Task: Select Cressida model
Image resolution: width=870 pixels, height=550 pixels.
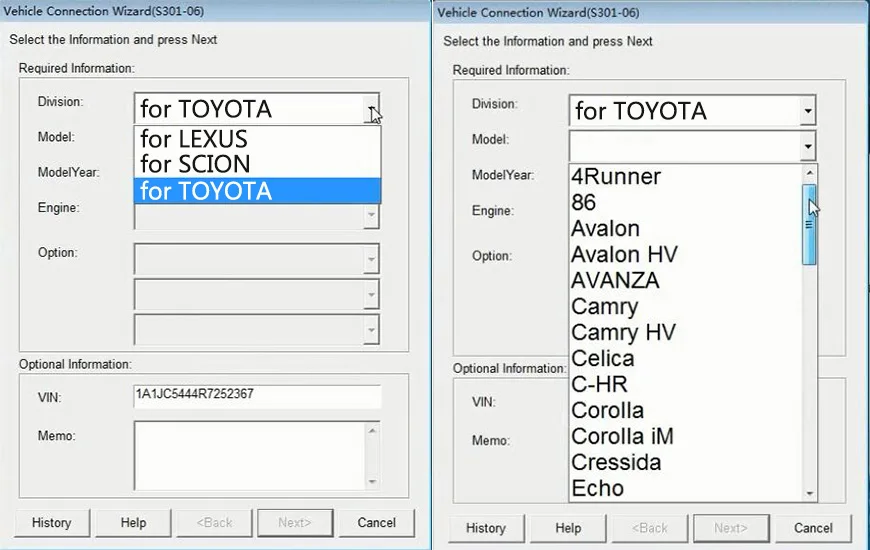Action: [686, 463]
